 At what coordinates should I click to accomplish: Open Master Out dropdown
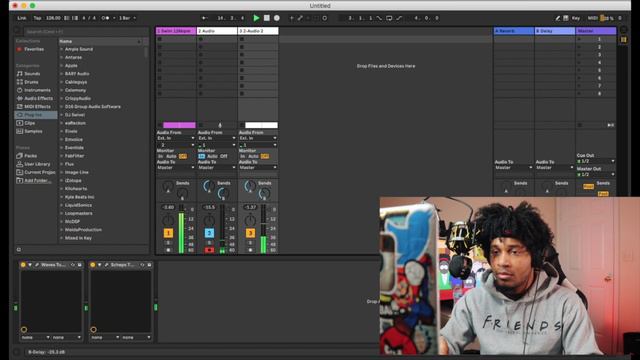596,175
